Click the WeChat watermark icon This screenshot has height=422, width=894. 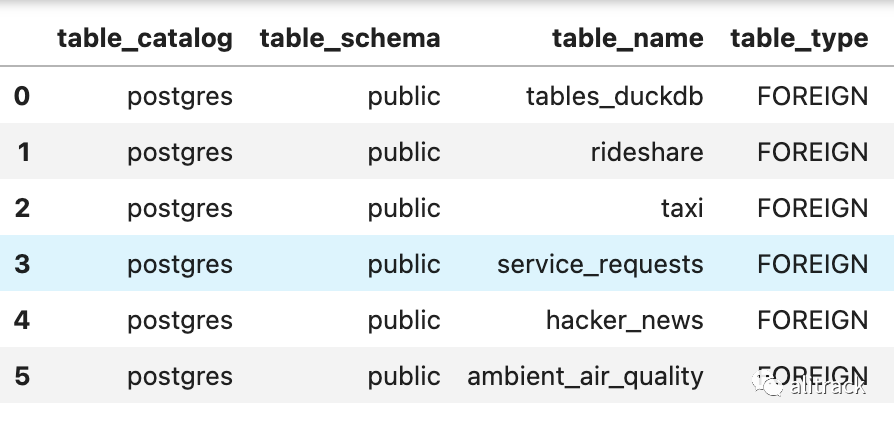click(x=768, y=384)
